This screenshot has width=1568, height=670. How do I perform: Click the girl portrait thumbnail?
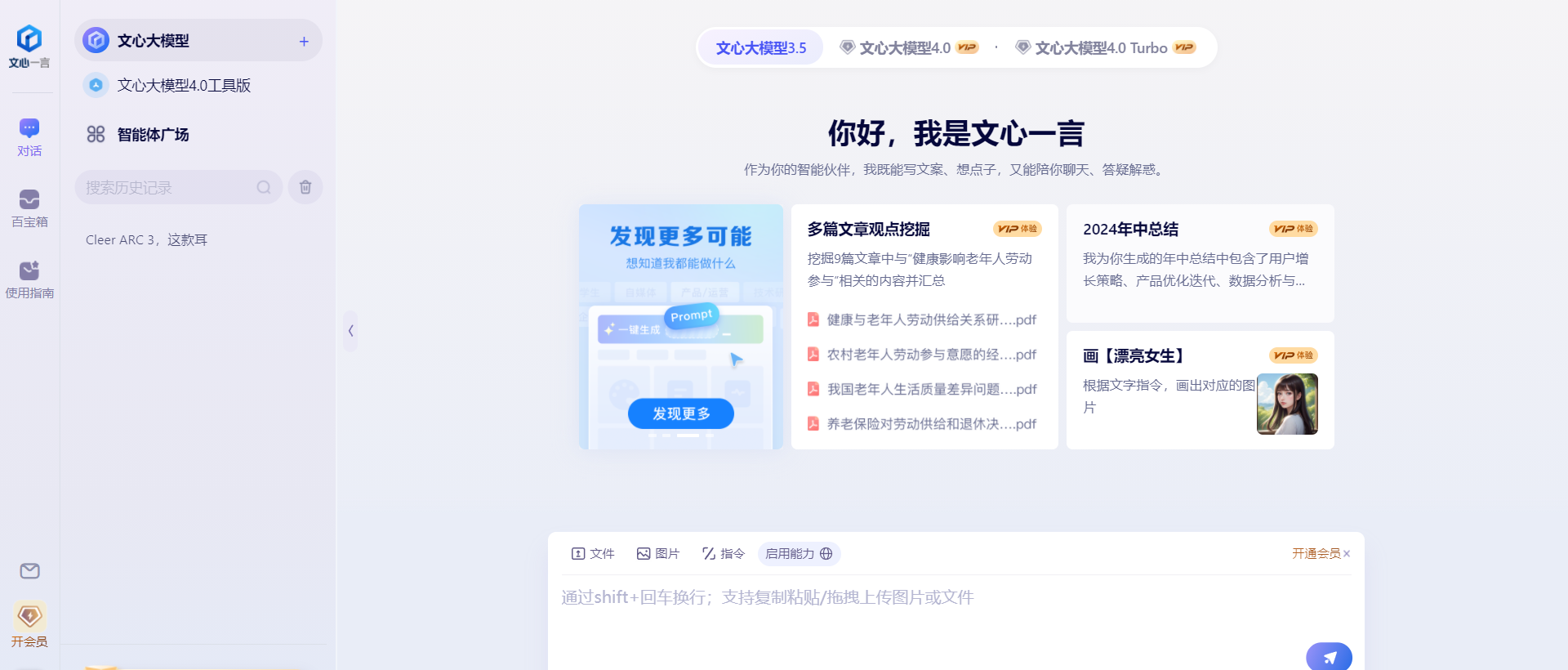click(1287, 404)
